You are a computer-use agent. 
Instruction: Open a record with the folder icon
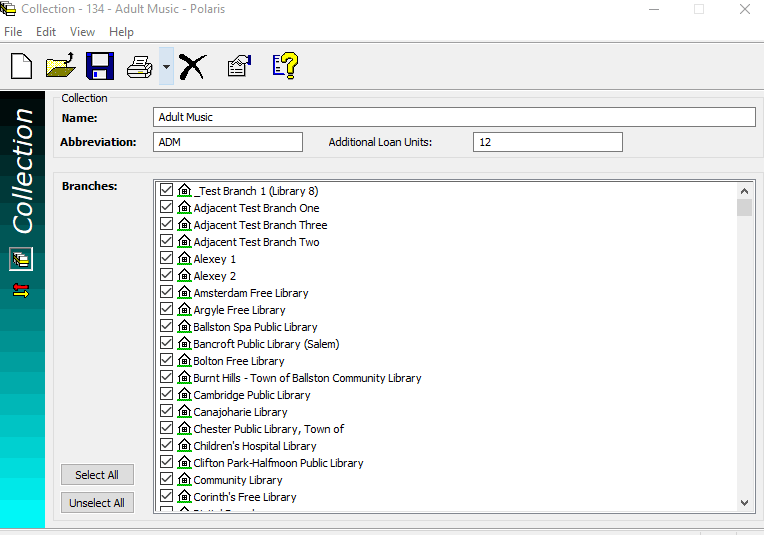click(x=60, y=67)
